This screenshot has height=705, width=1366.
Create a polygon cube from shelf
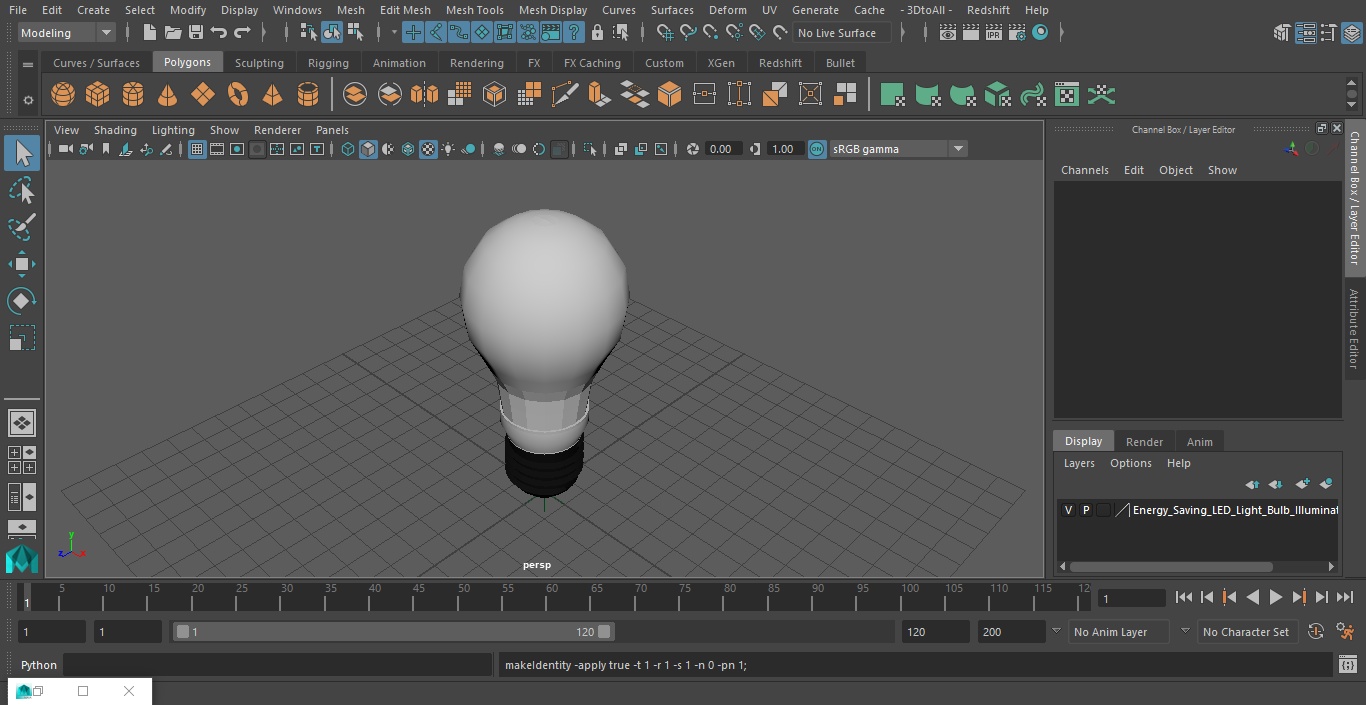[x=98, y=95]
